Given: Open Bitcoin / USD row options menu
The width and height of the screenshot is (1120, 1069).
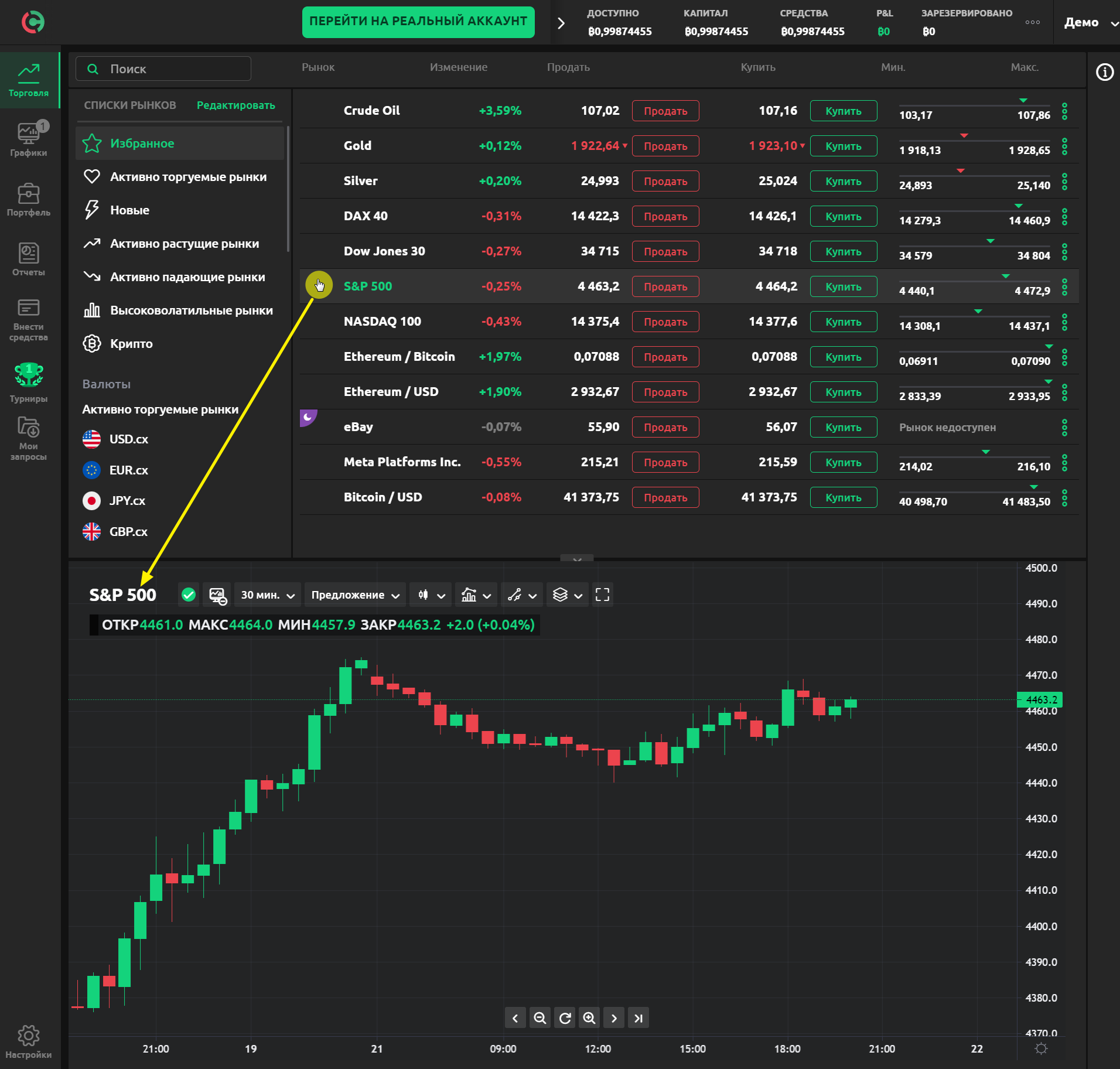Looking at the screenshot, I should (1065, 497).
